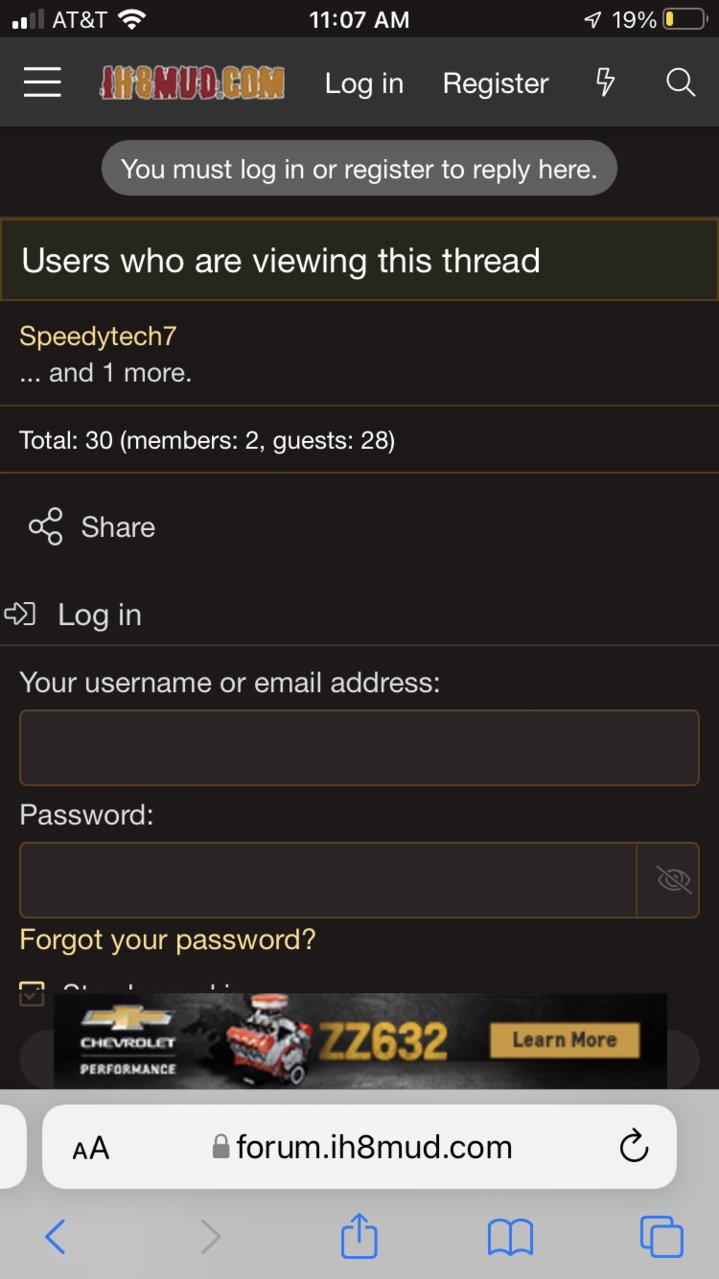The width and height of the screenshot is (719, 1279).
Task: Focus the Password input field
Action: (x=328, y=880)
